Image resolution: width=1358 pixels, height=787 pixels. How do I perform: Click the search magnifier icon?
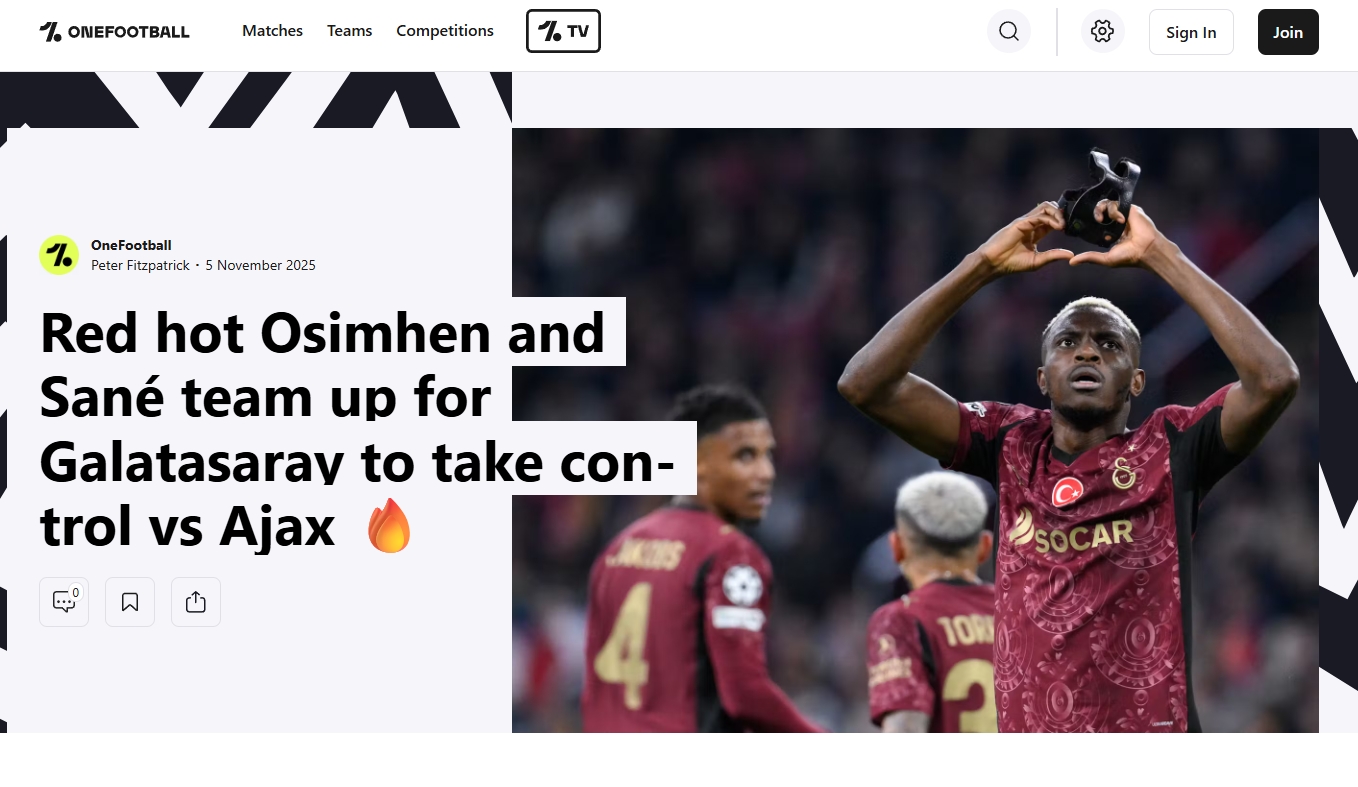(1009, 31)
